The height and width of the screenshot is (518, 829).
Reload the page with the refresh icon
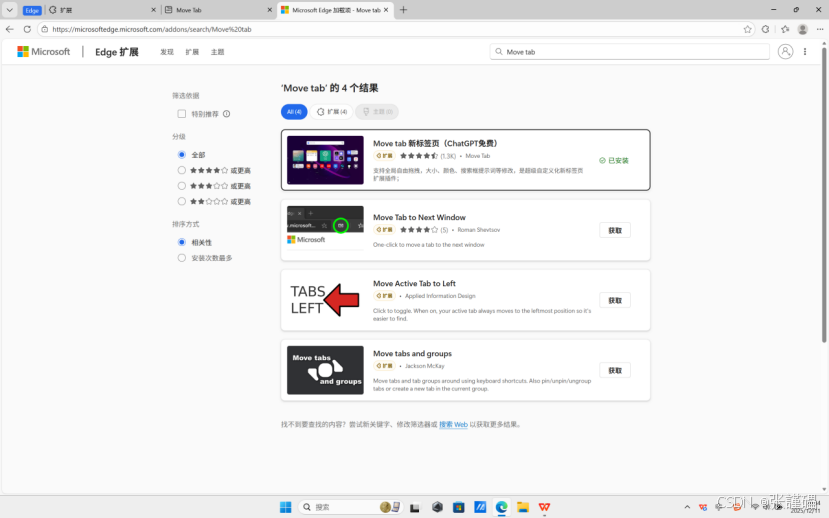[x=27, y=29]
